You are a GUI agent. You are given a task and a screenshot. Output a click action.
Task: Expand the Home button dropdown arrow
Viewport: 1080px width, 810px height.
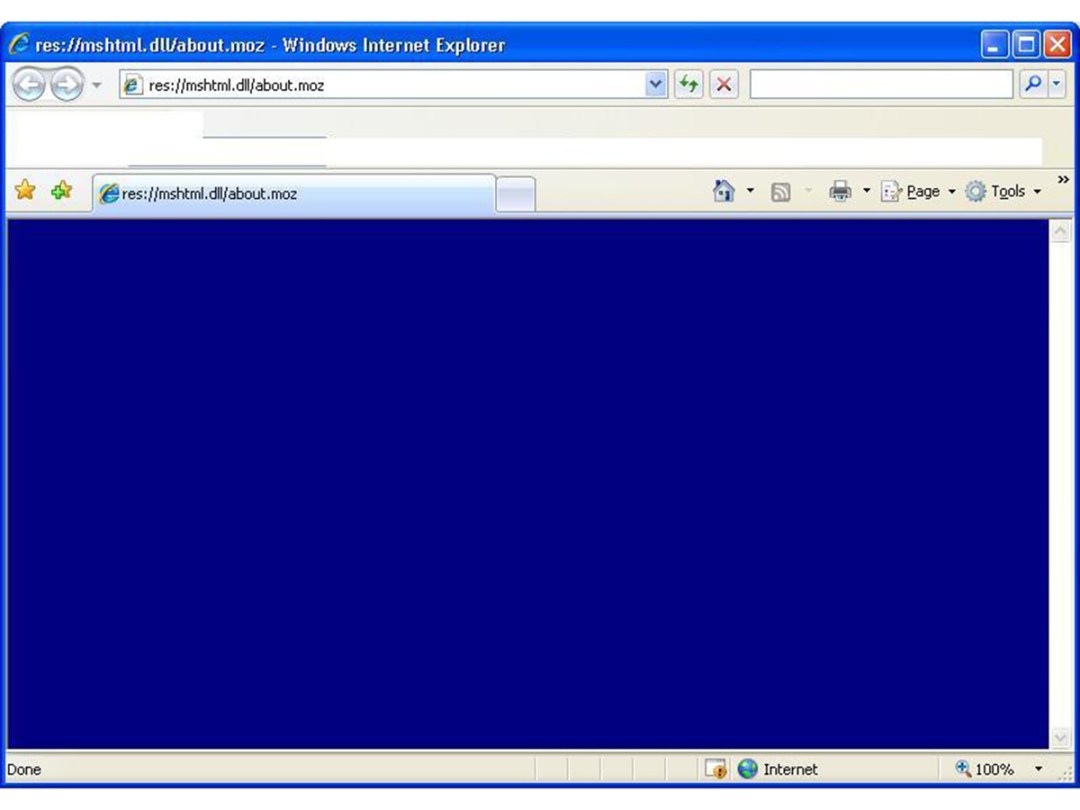[x=750, y=191]
